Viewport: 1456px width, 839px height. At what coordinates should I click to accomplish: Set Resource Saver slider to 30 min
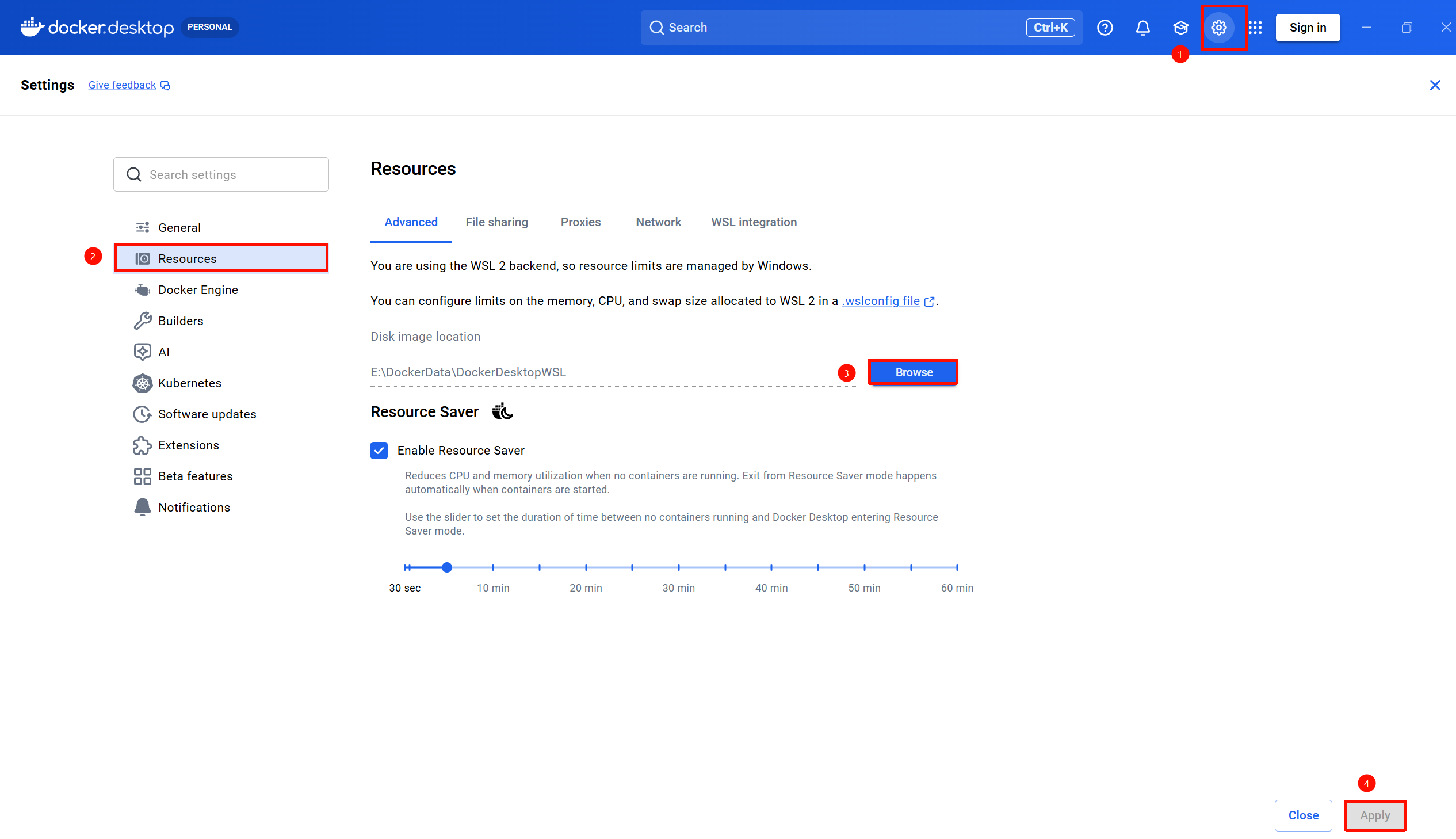click(678, 567)
